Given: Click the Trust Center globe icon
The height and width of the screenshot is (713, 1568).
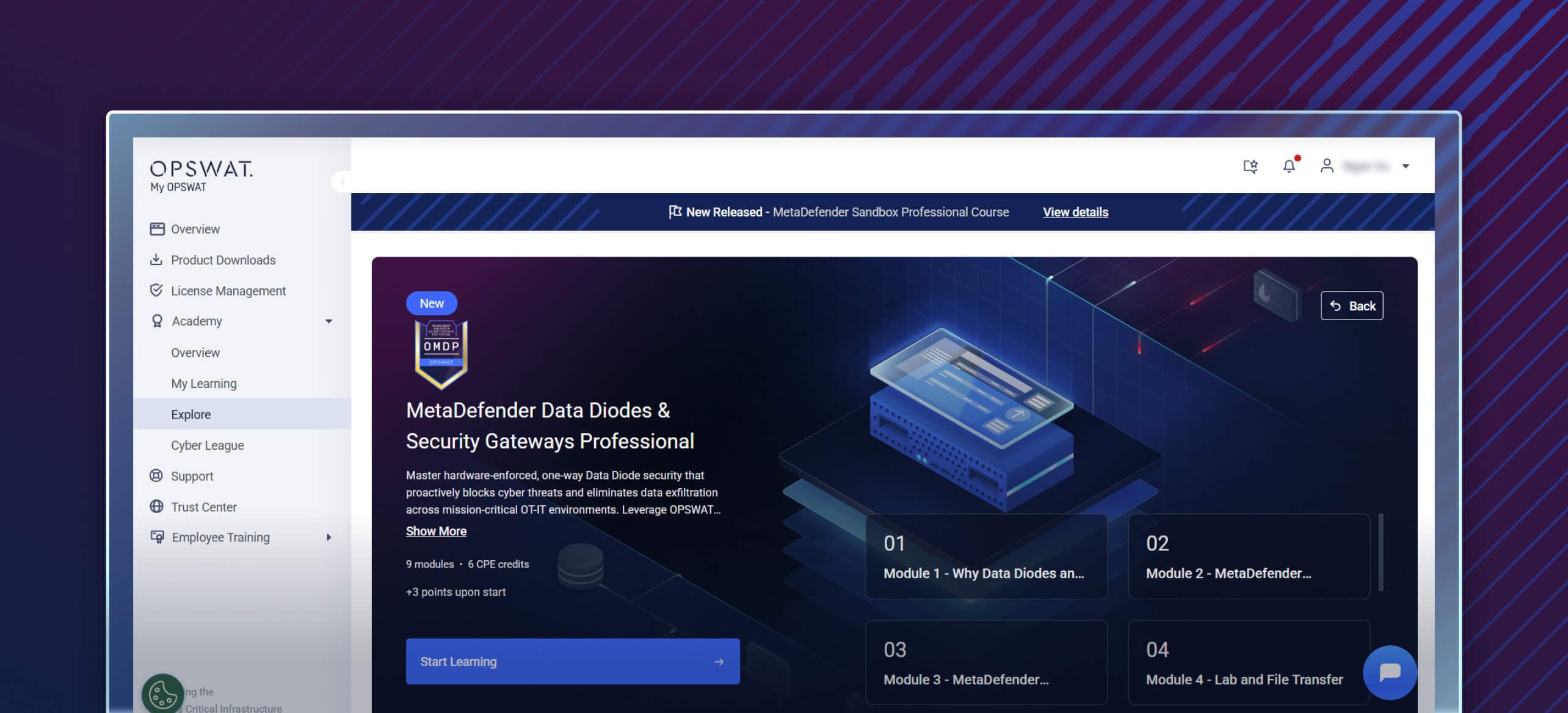Looking at the screenshot, I should [x=156, y=506].
